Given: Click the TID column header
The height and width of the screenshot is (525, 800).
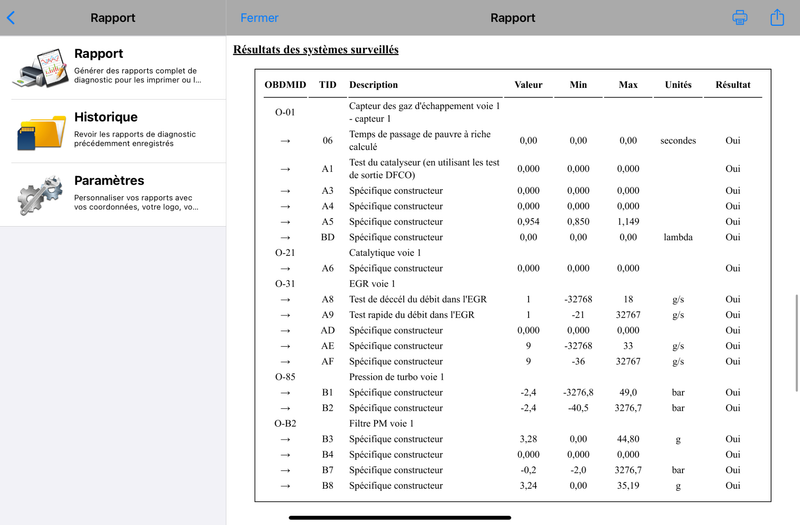Looking at the screenshot, I should pos(328,85).
